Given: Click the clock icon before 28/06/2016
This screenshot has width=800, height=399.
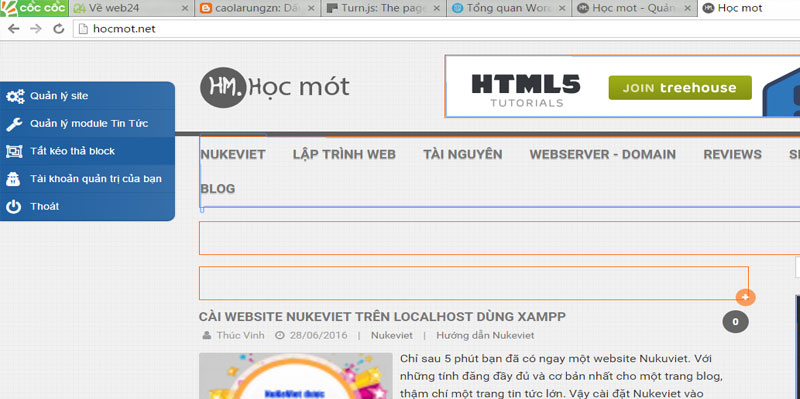Looking at the screenshot, I should pyautogui.click(x=280, y=335).
